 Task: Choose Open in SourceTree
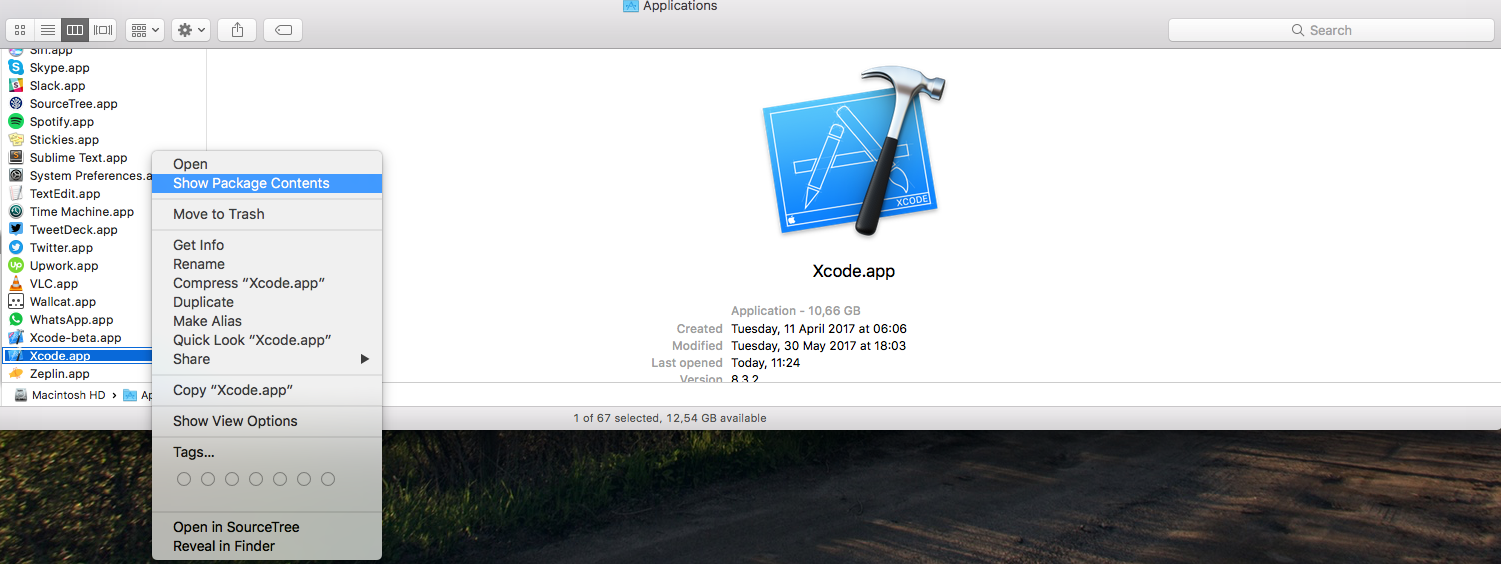click(x=267, y=527)
